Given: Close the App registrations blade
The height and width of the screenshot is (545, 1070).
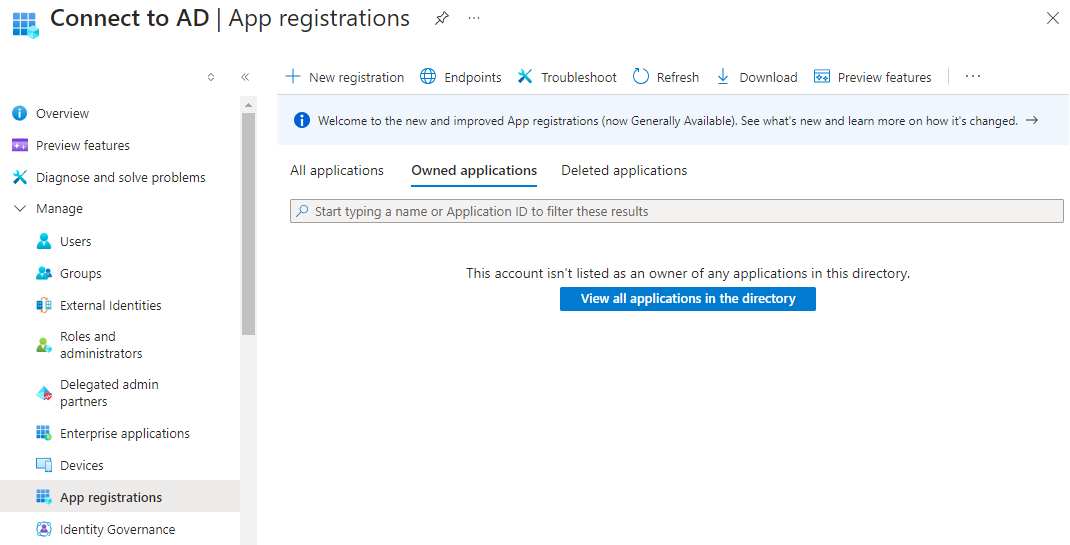Looking at the screenshot, I should (1053, 18).
